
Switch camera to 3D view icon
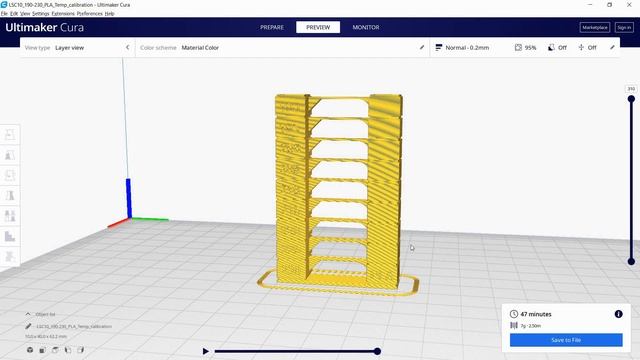pyautogui.click(x=30, y=350)
